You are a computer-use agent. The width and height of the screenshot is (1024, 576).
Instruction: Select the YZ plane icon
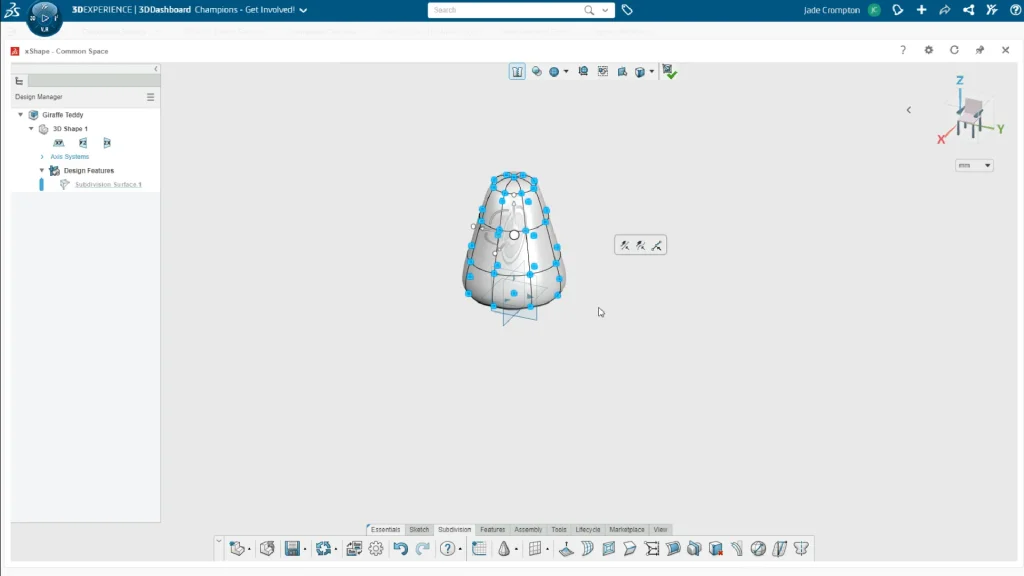[83, 143]
